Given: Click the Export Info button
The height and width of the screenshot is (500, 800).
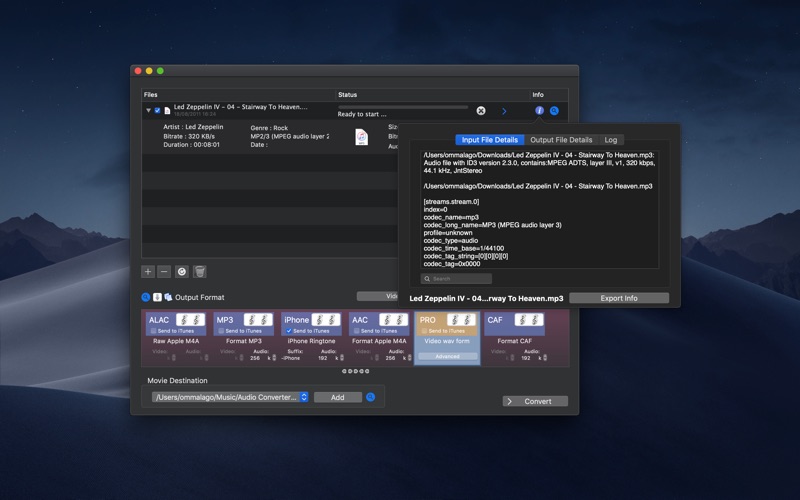Looking at the screenshot, I should [x=619, y=298].
